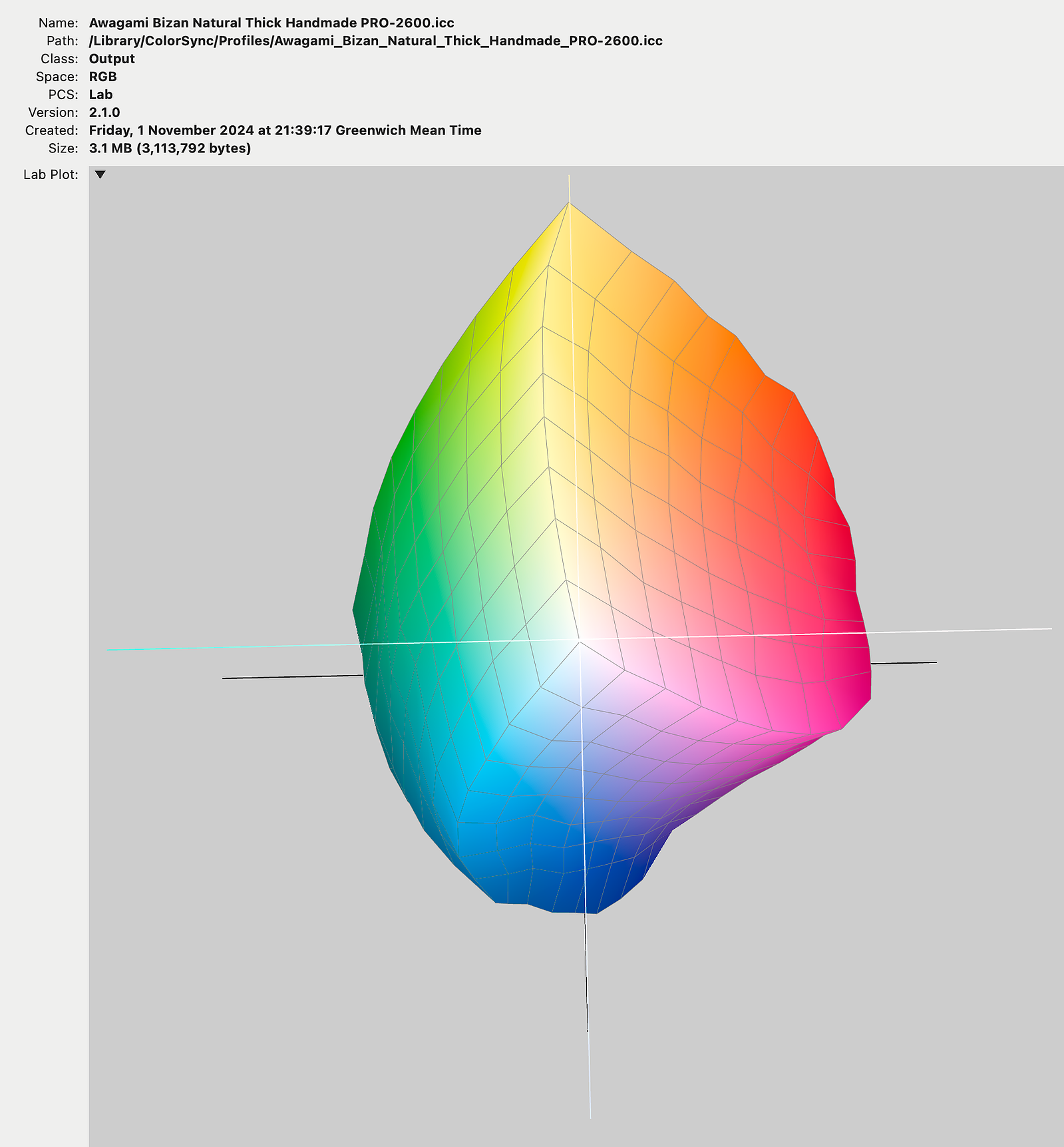Click the 'Class:' field label
1064x1147 pixels.
click(x=60, y=59)
